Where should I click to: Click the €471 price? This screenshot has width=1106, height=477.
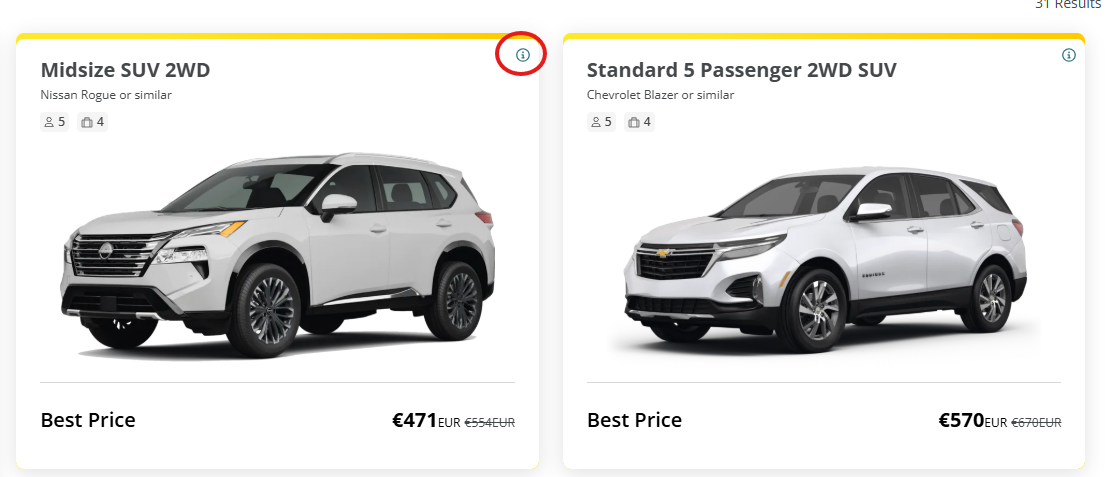[415, 421]
